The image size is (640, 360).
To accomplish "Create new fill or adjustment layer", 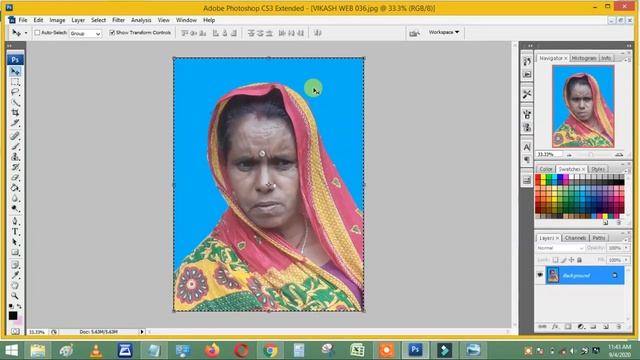I will coord(580,327).
